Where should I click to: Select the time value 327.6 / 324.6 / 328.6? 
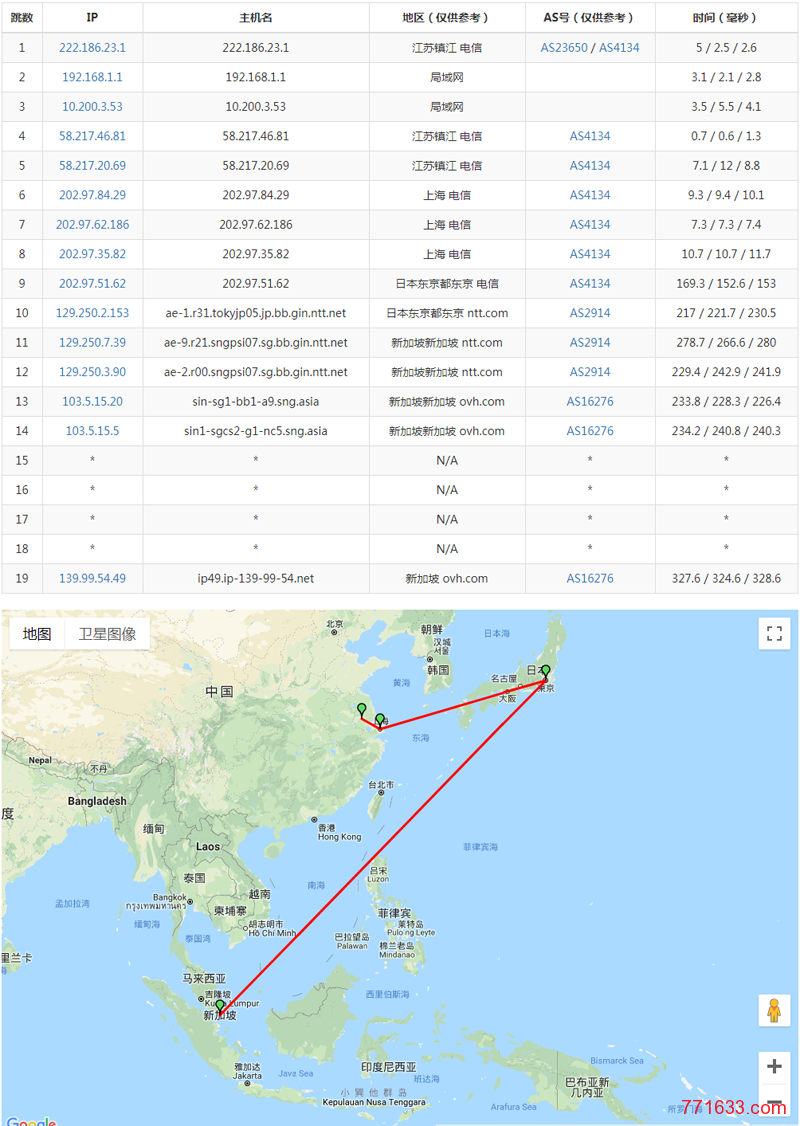tap(727, 578)
